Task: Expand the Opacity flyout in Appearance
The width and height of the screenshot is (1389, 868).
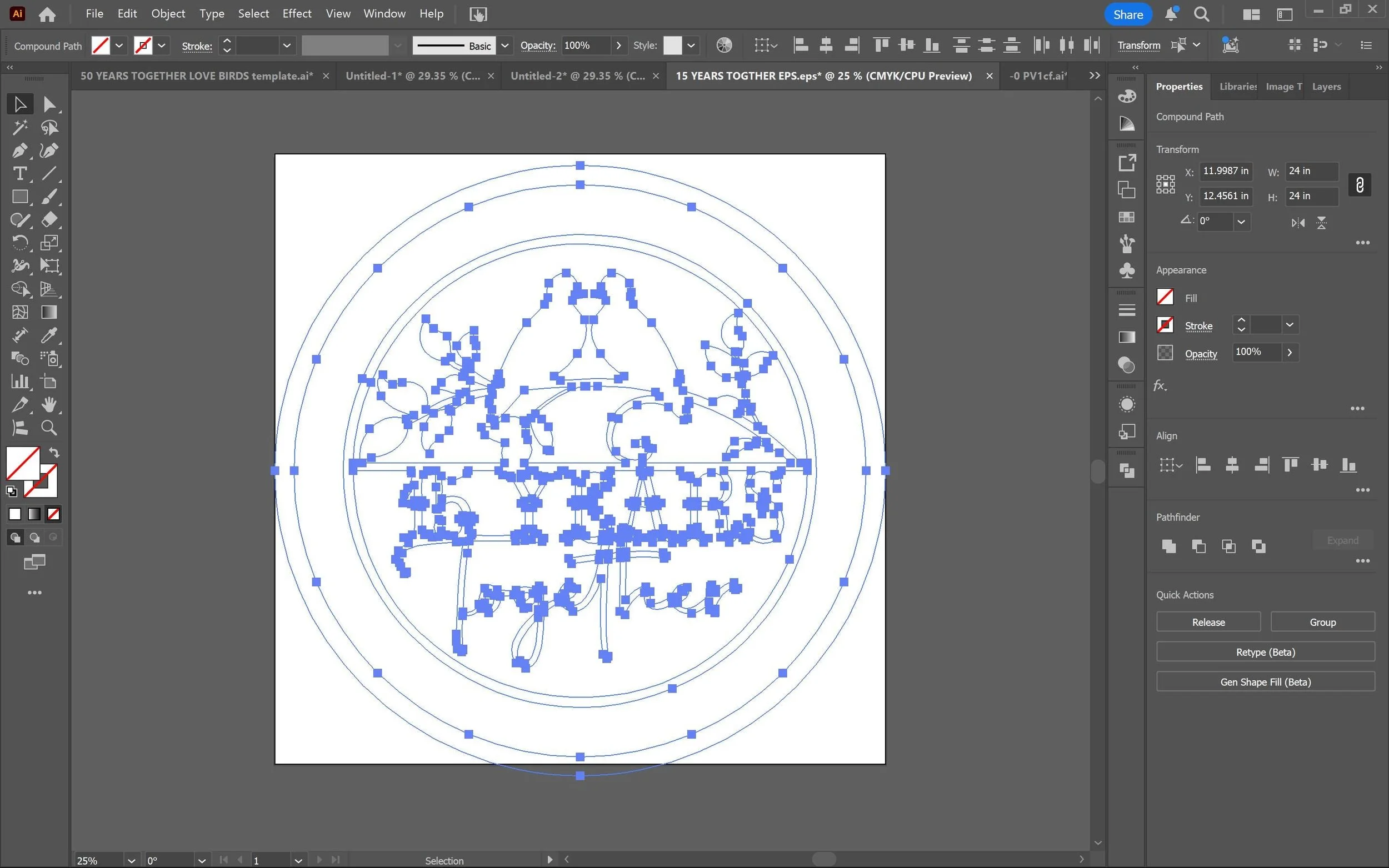Action: 1290,352
